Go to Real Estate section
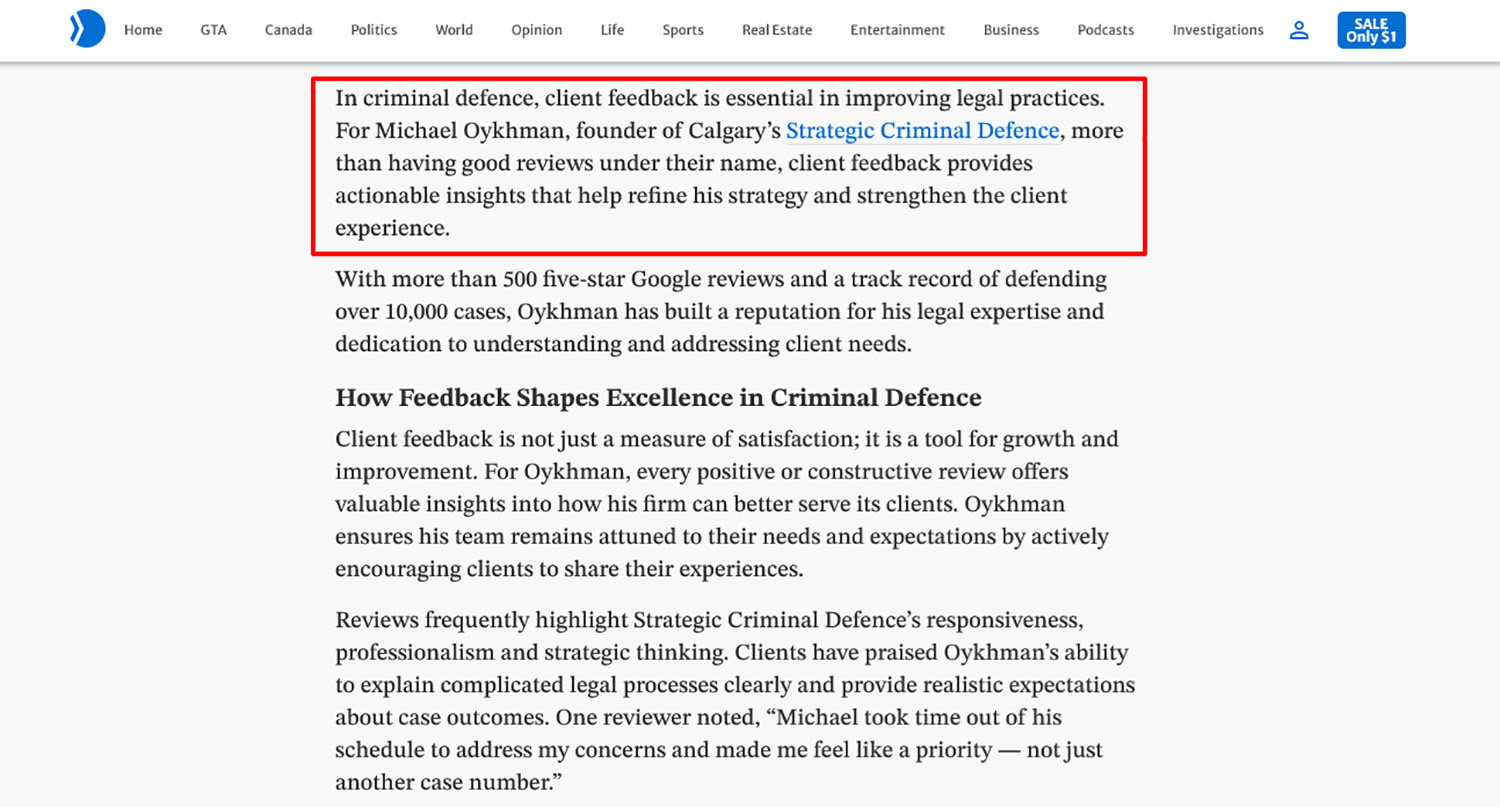 point(777,30)
